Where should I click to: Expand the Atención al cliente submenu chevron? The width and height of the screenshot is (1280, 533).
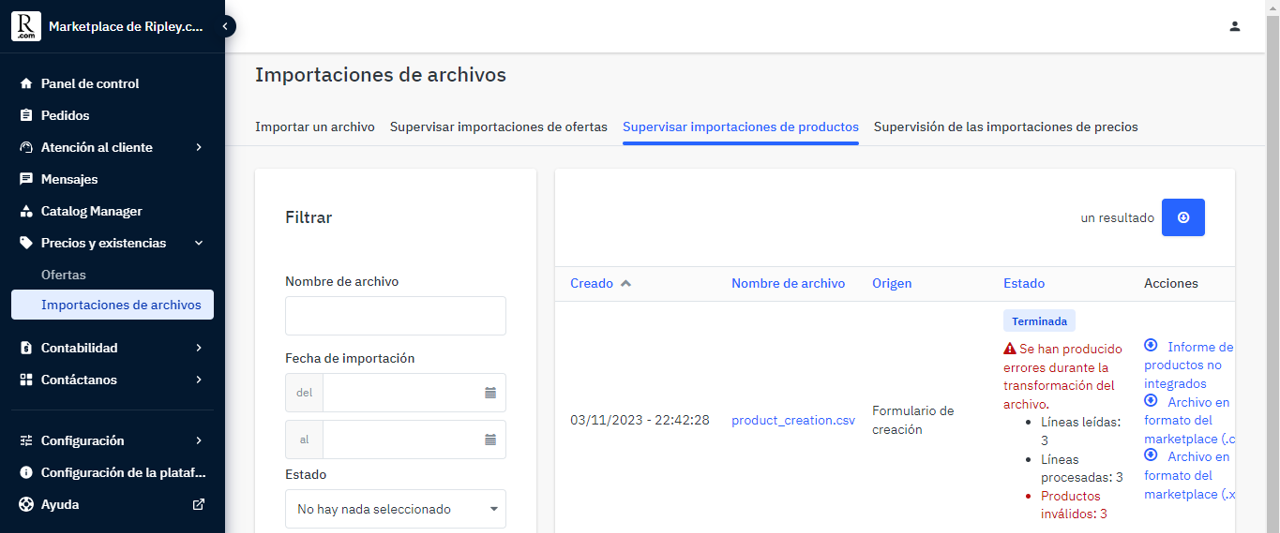coord(199,148)
